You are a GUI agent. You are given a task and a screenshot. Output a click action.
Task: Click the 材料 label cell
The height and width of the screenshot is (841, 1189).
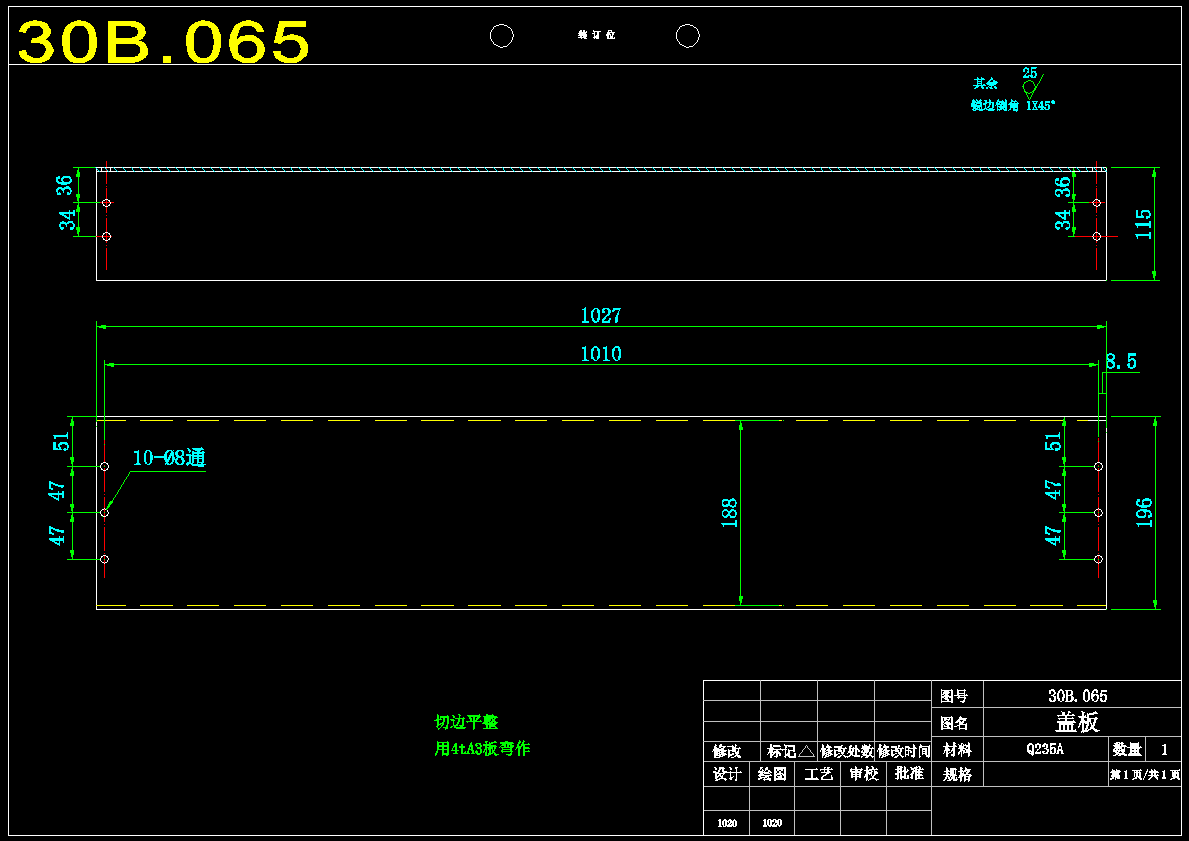[956, 750]
